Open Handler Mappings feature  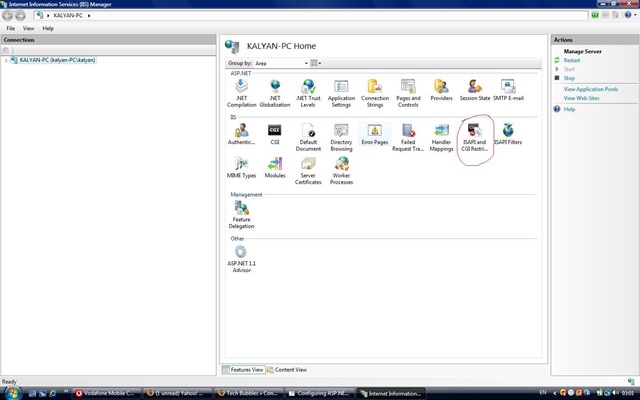[x=441, y=137]
